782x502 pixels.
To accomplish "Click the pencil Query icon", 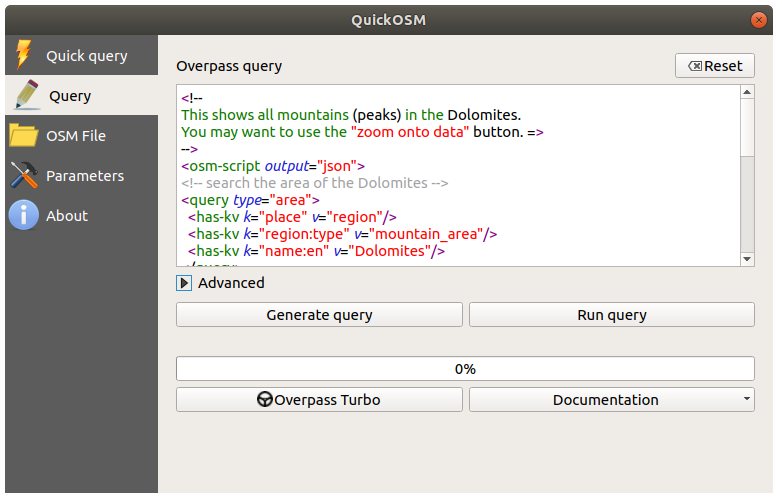I will point(25,95).
